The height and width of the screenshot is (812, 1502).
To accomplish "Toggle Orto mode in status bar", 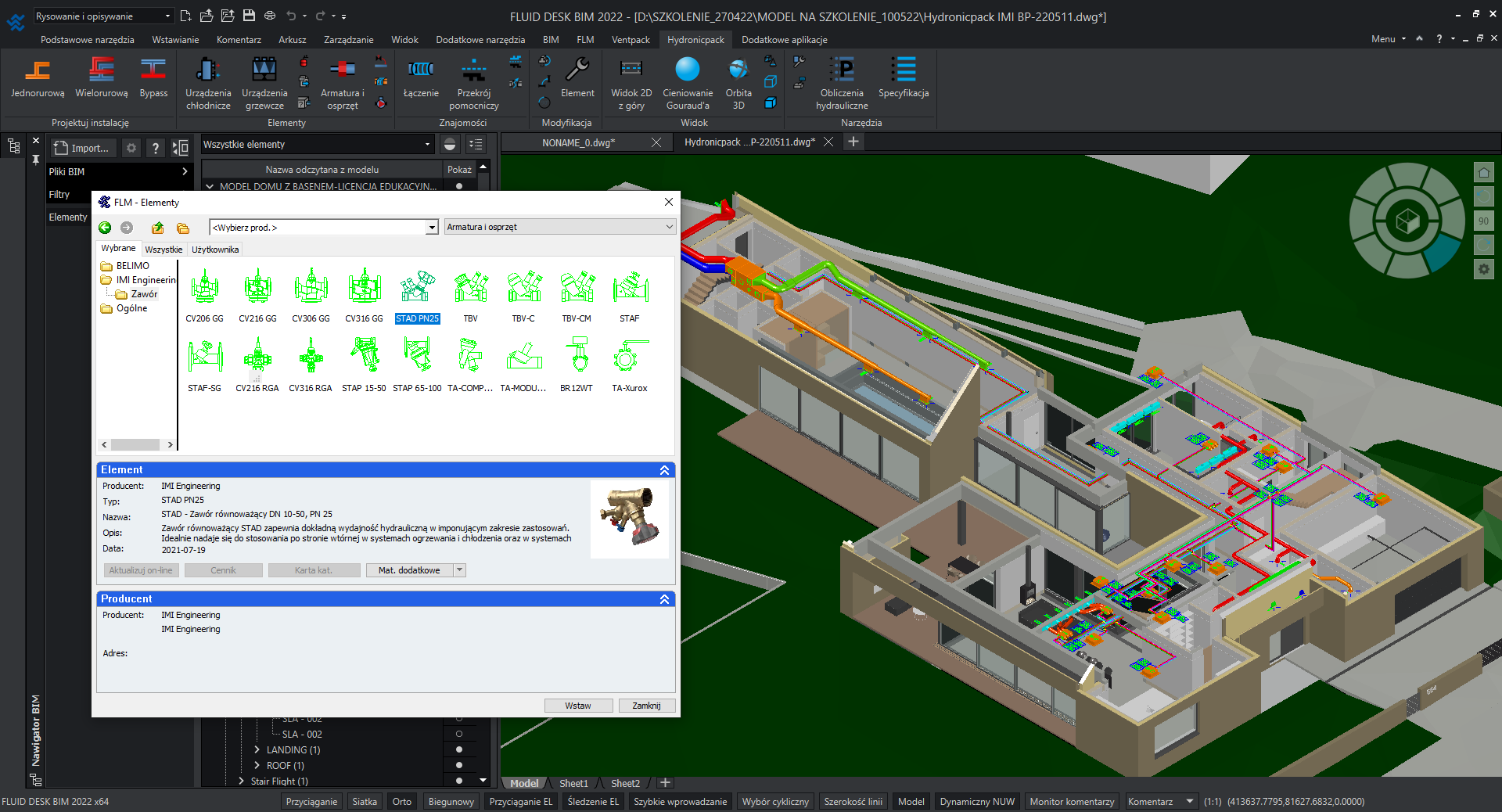I will click(x=401, y=801).
